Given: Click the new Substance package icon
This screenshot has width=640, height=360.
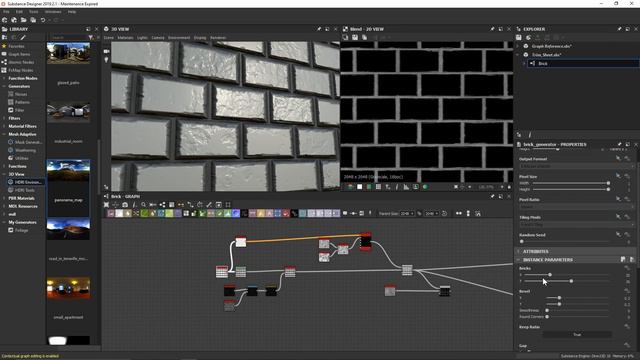Looking at the screenshot, I should click(x=4, y=20).
